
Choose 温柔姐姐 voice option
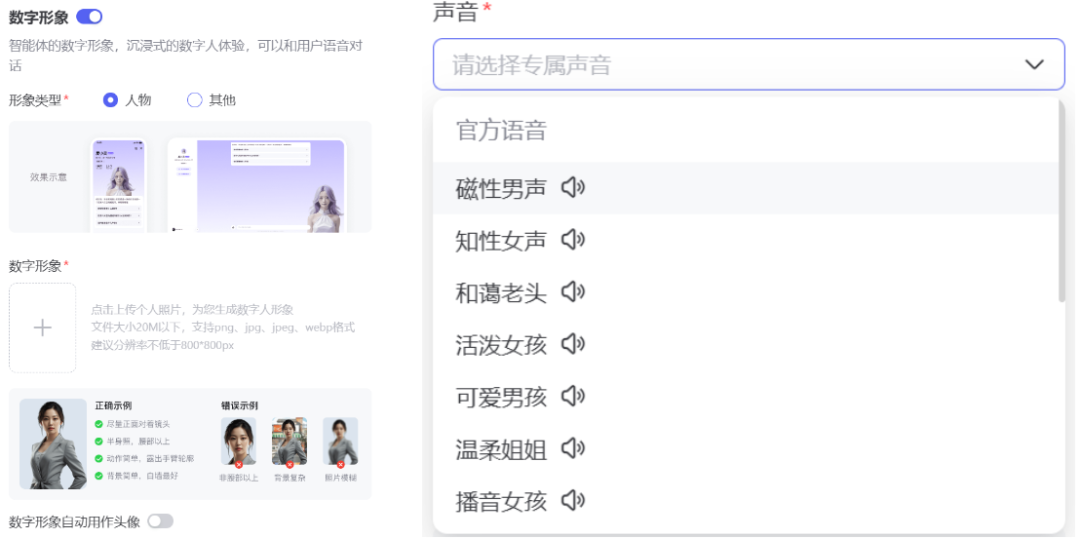(x=501, y=449)
